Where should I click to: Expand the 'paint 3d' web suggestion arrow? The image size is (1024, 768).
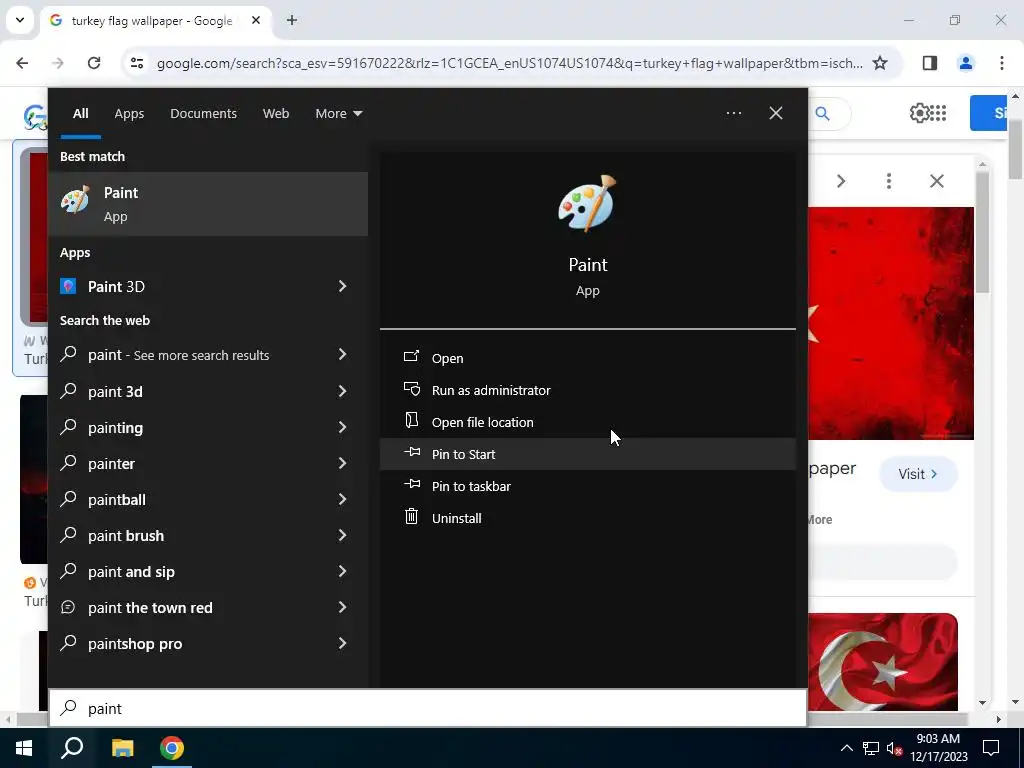coord(342,391)
